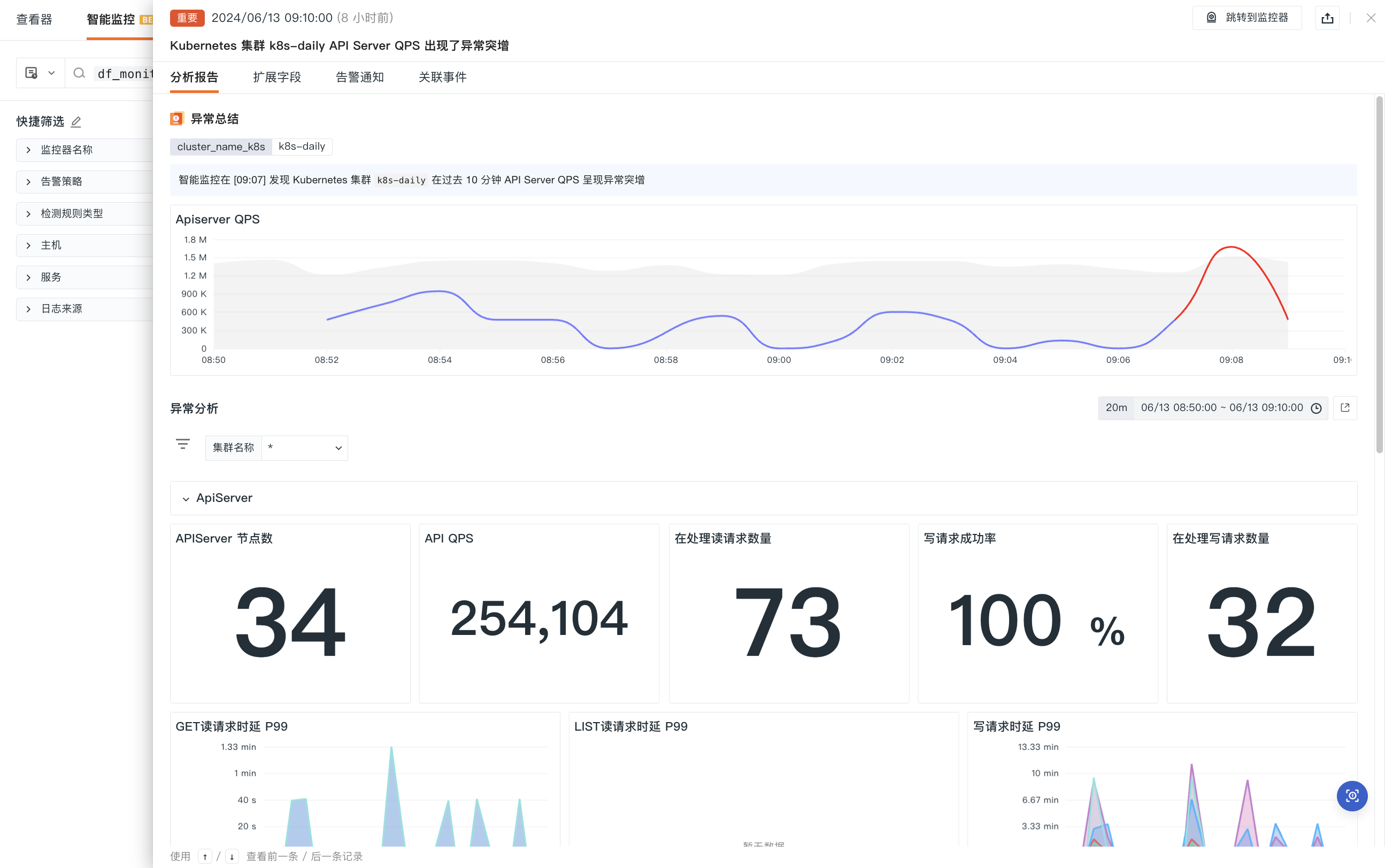1385x868 pixels.
Task: Click the vertical scrollbar of detail panel
Action: click(x=1379, y=276)
